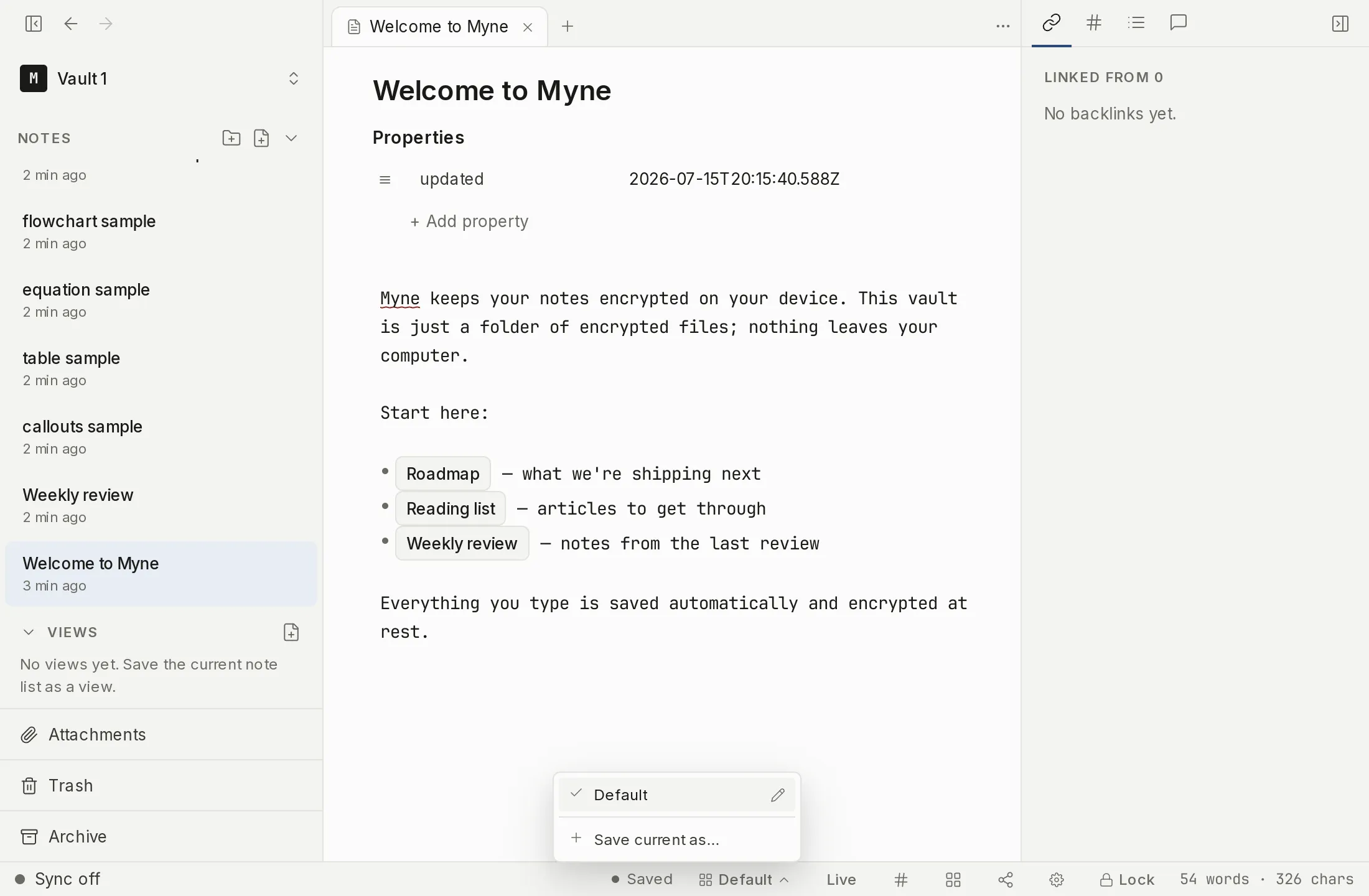The image size is (1369, 896).
Task: Lock the vault
Action: tap(1127, 879)
